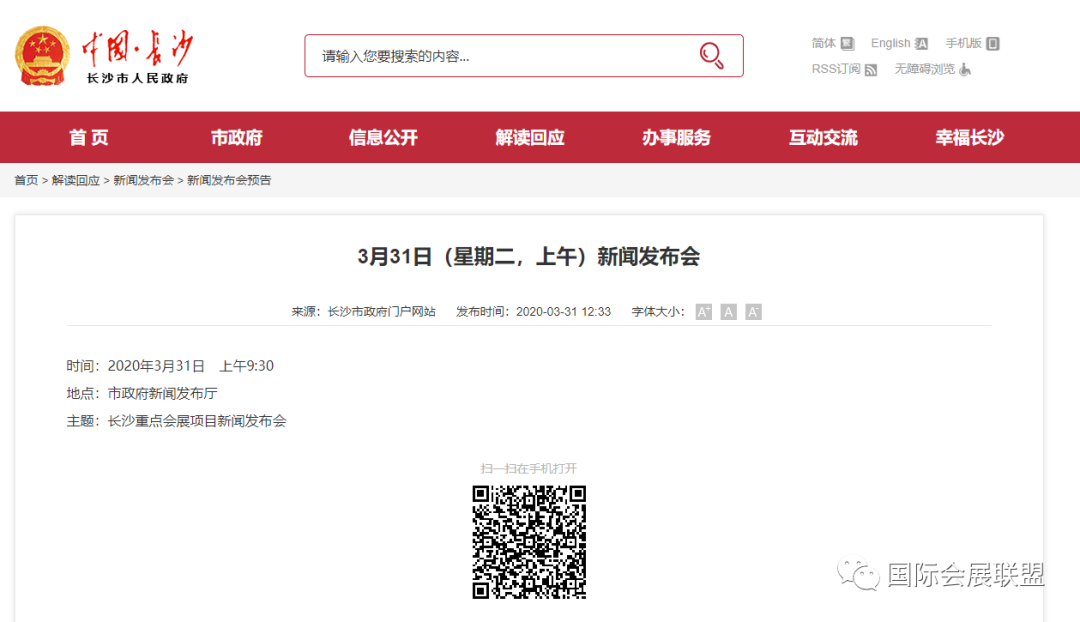Click the English link text

coord(891,43)
